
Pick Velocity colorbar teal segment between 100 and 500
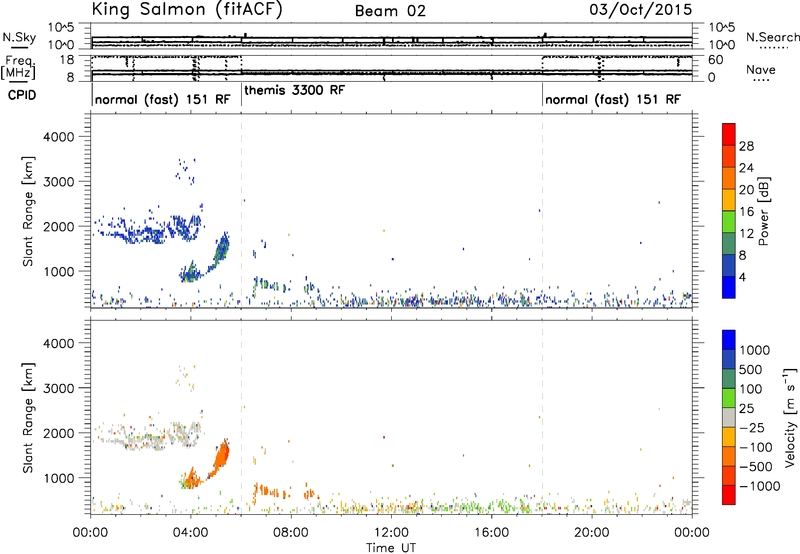[x=729, y=379]
